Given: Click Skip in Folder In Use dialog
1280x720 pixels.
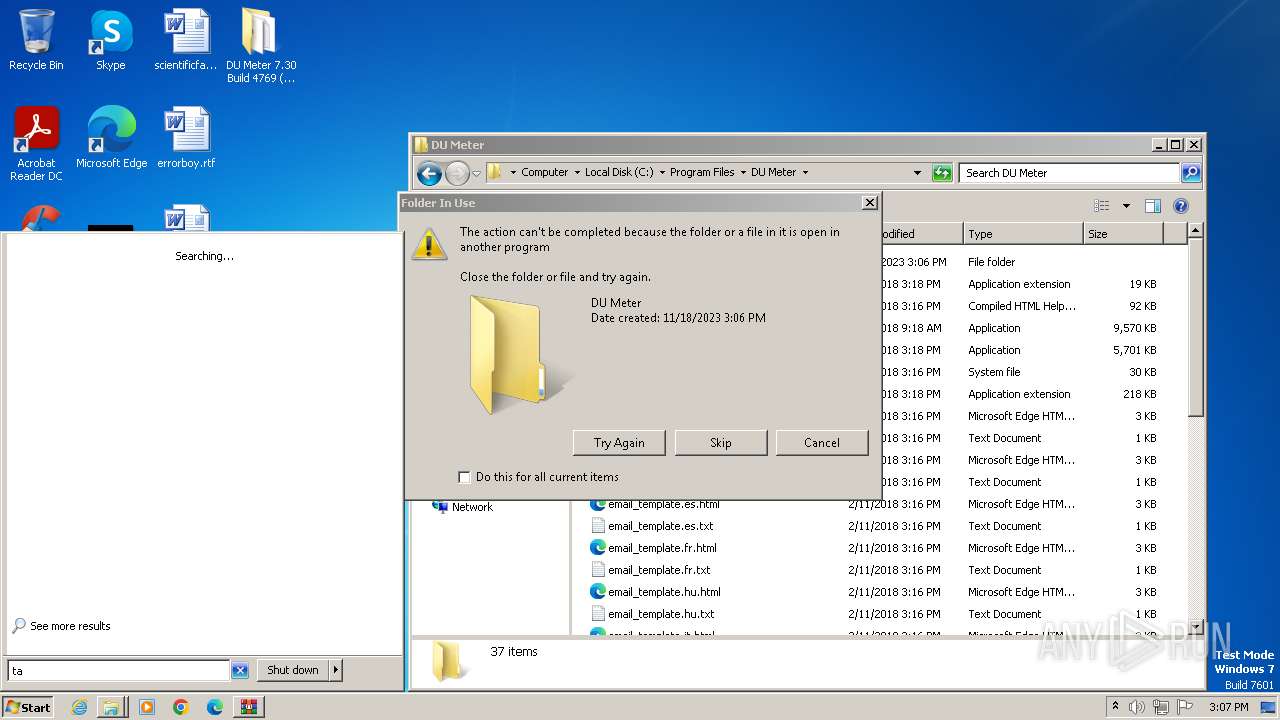Looking at the screenshot, I should pyautogui.click(x=721, y=443).
